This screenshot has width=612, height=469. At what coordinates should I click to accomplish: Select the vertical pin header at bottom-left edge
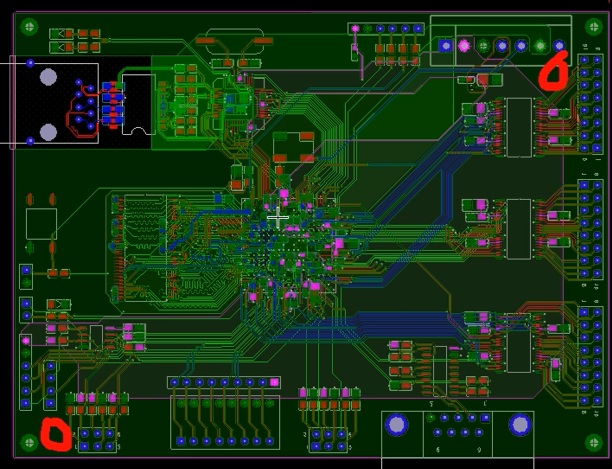point(26,372)
